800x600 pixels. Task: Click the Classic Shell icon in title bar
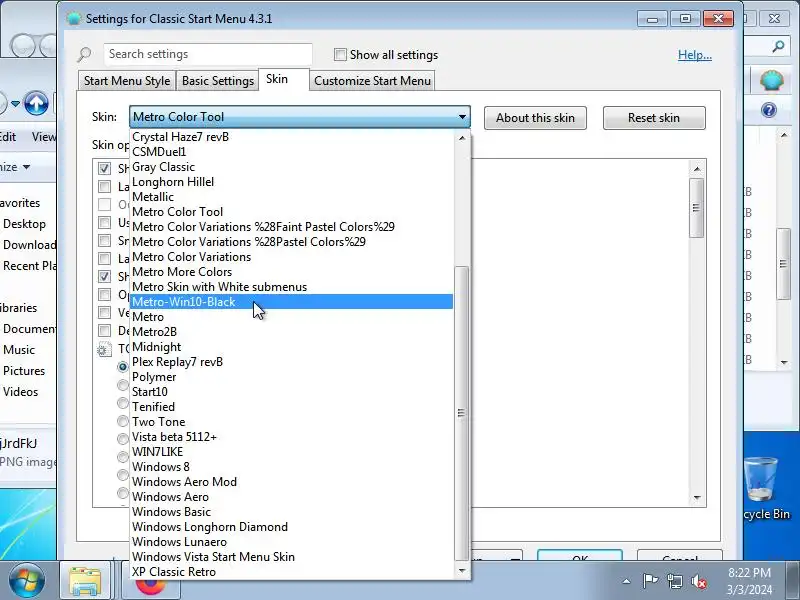(73, 19)
